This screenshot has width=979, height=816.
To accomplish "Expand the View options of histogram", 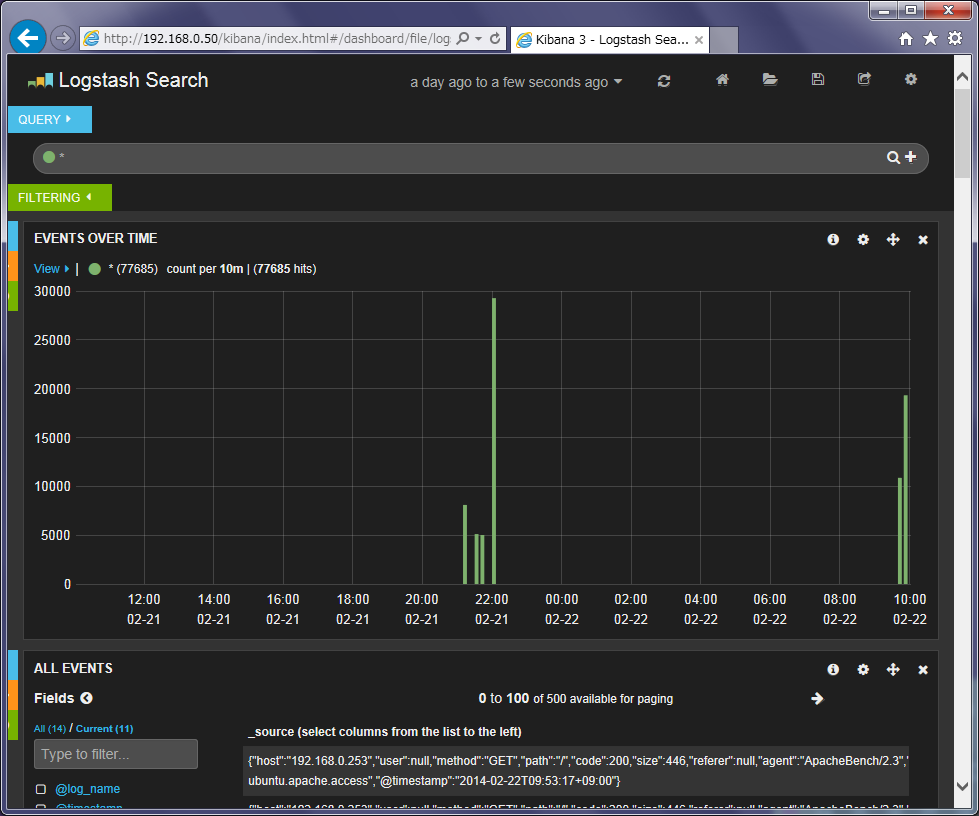I will click(x=51, y=269).
